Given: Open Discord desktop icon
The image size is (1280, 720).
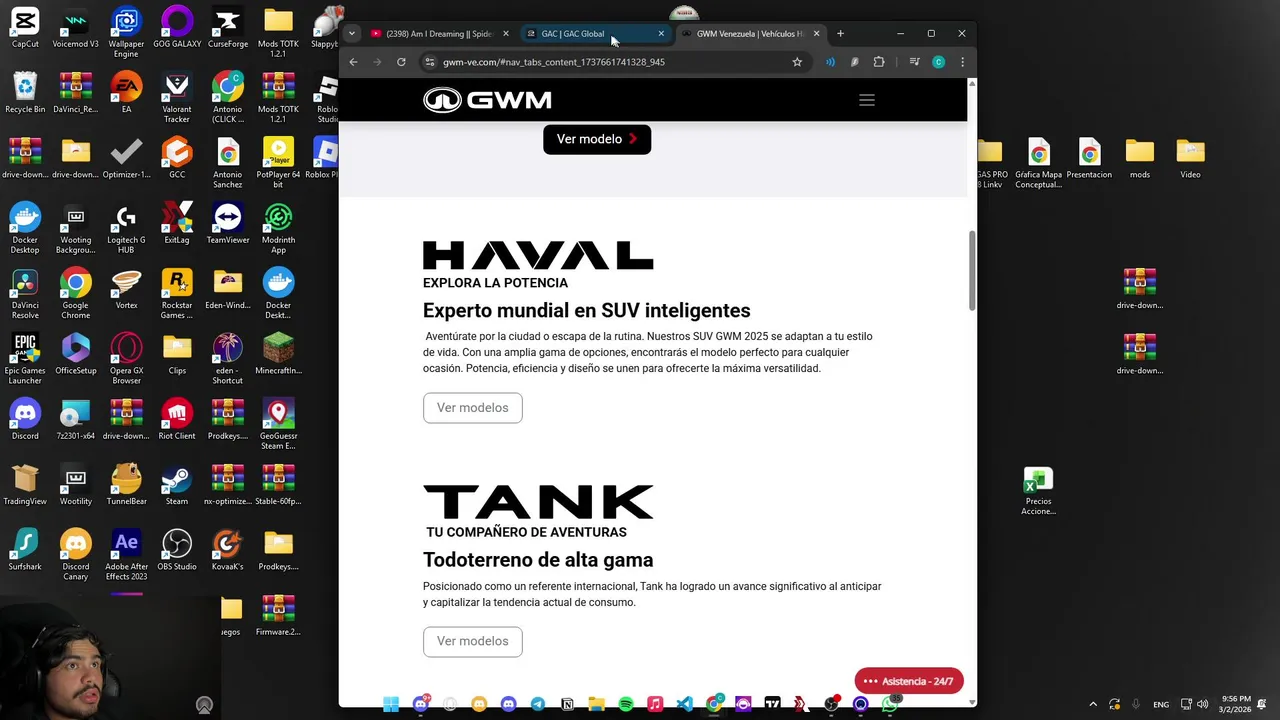Looking at the screenshot, I should [x=25, y=419].
